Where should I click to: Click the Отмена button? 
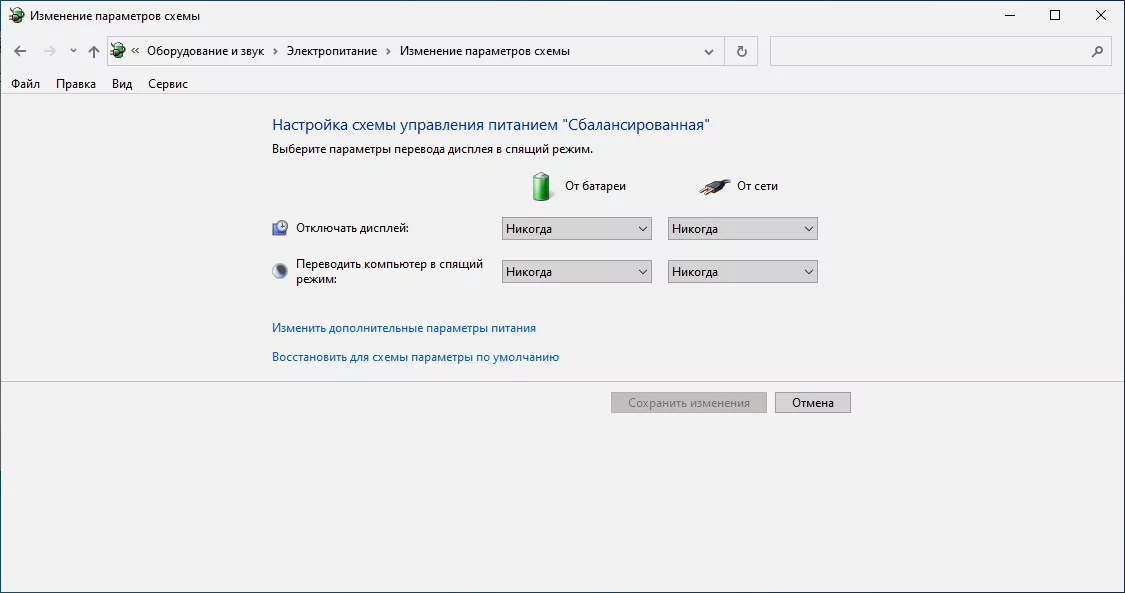coord(812,403)
